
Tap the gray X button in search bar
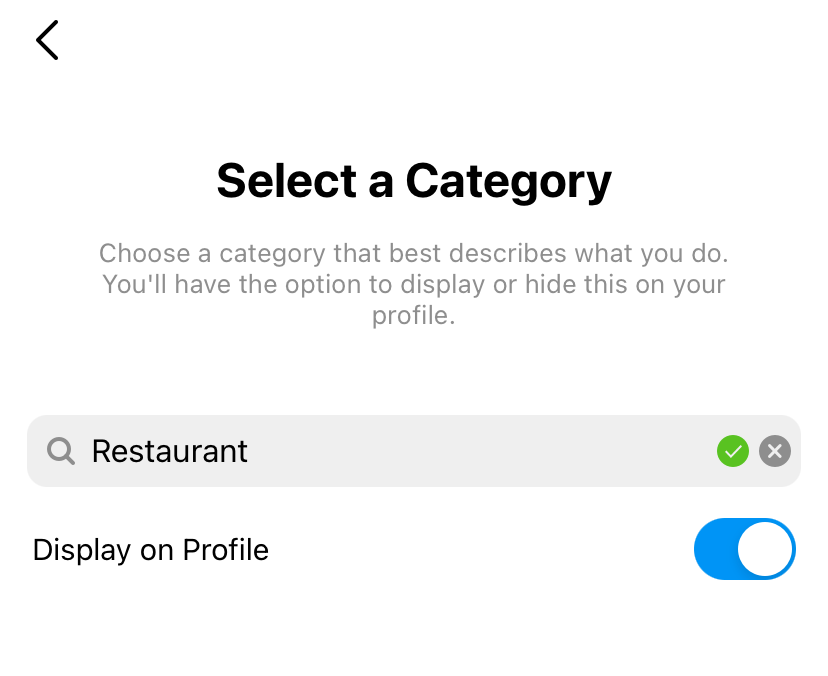(x=775, y=452)
